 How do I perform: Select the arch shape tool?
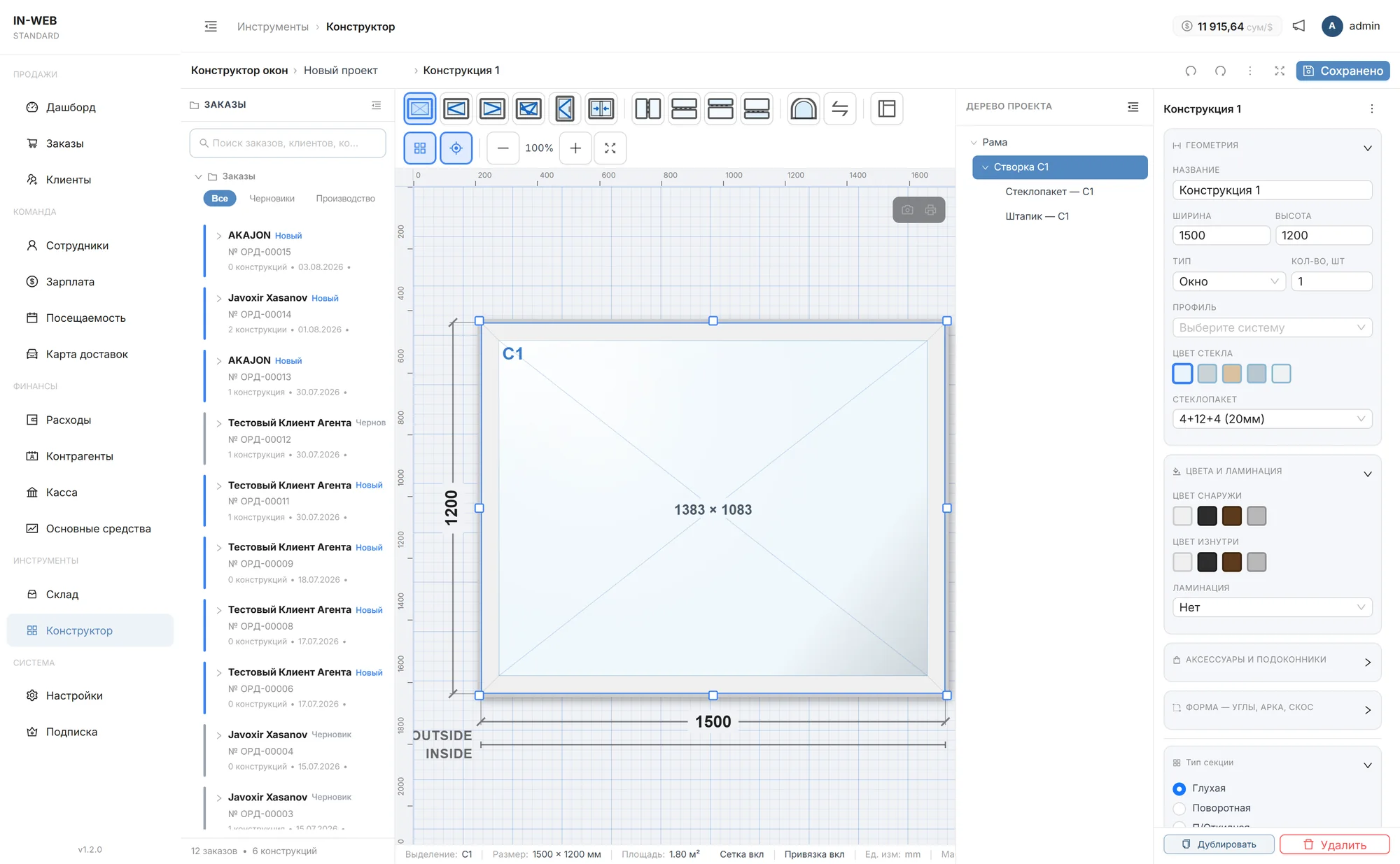(x=804, y=108)
